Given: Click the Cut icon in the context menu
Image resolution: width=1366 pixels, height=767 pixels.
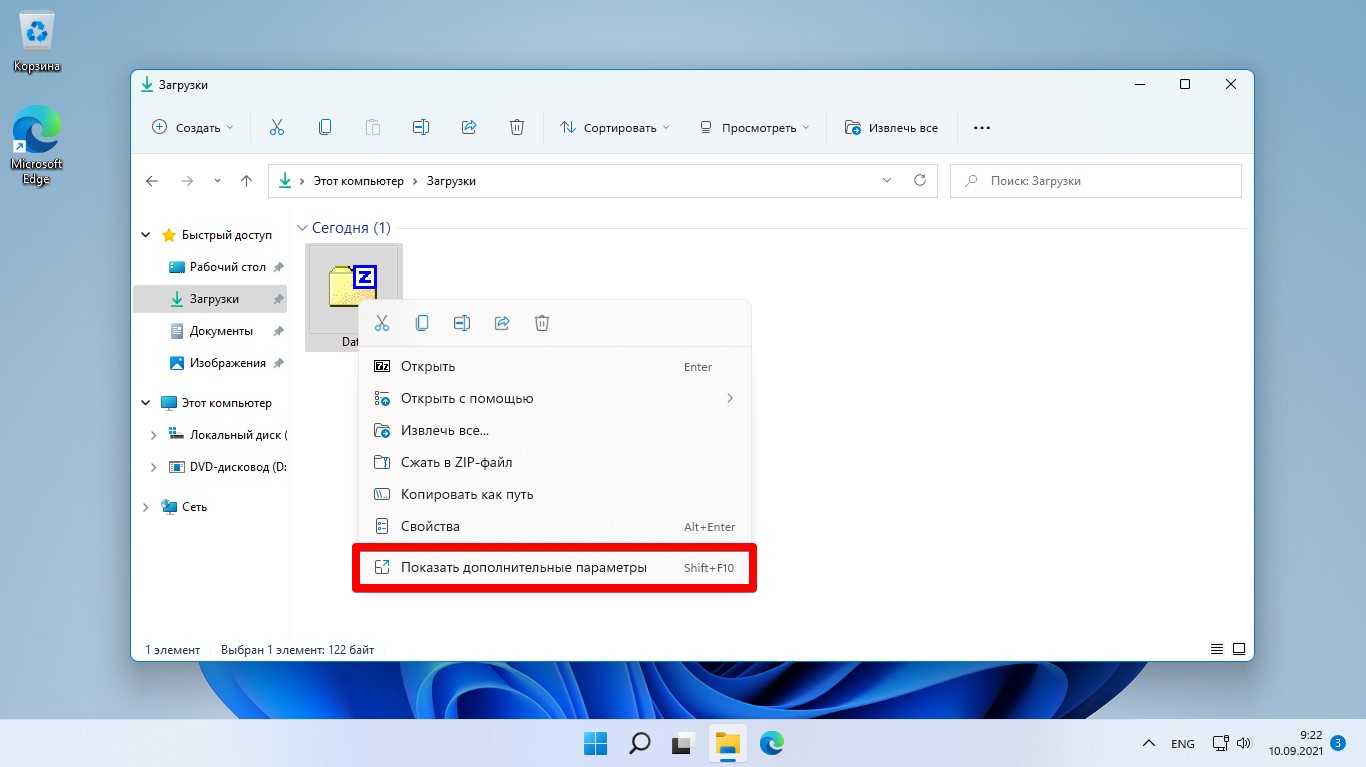Looking at the screenshot, I should coord(381,323).
